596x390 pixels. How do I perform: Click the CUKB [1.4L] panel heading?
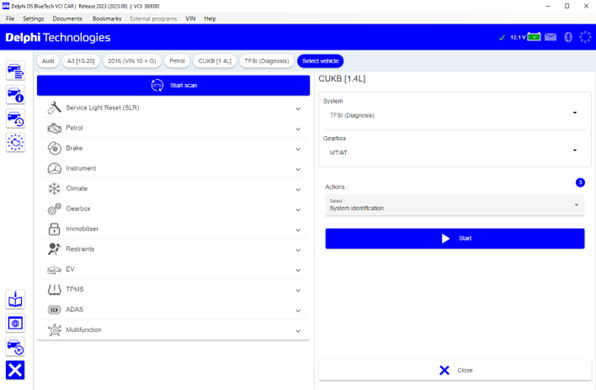342,79
